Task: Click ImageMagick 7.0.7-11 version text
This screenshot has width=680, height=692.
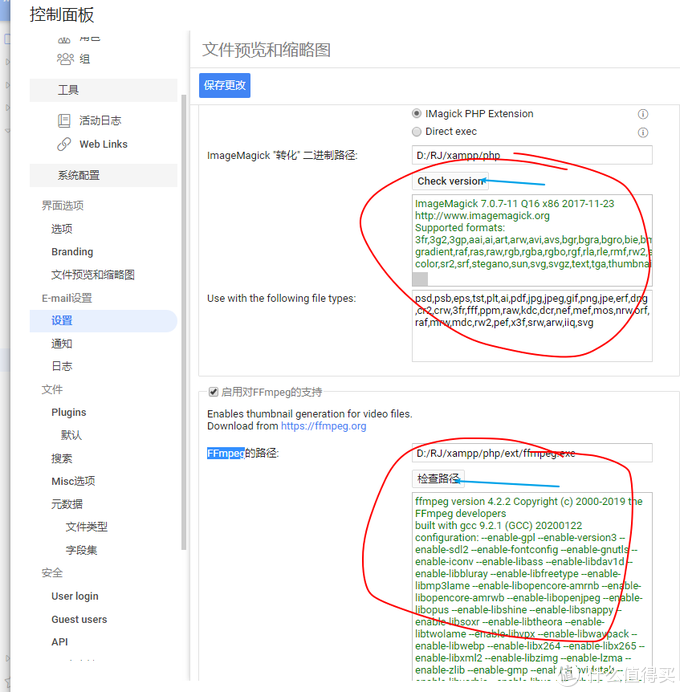Action: click(515, 203)
